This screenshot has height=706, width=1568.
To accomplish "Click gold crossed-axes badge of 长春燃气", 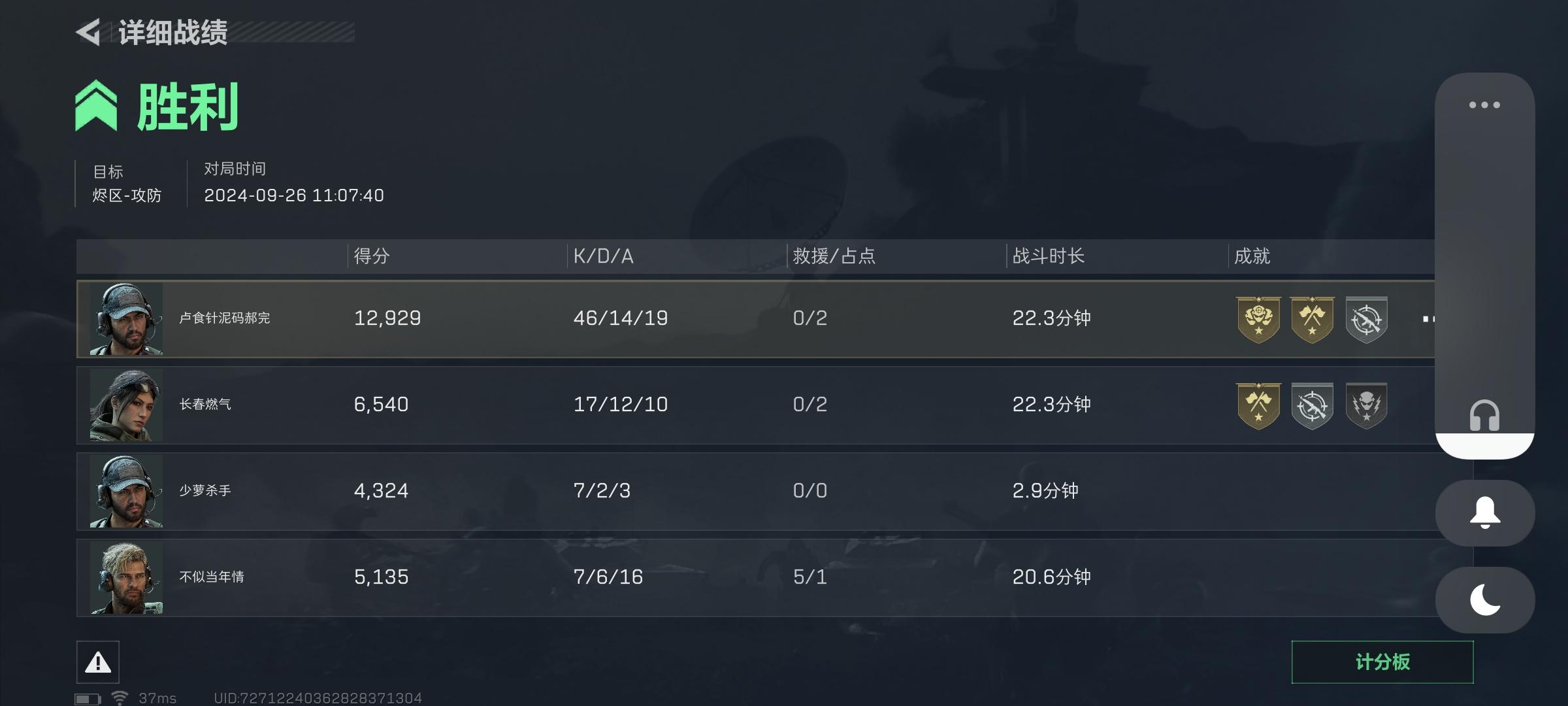I will [x=1258, y=405].
